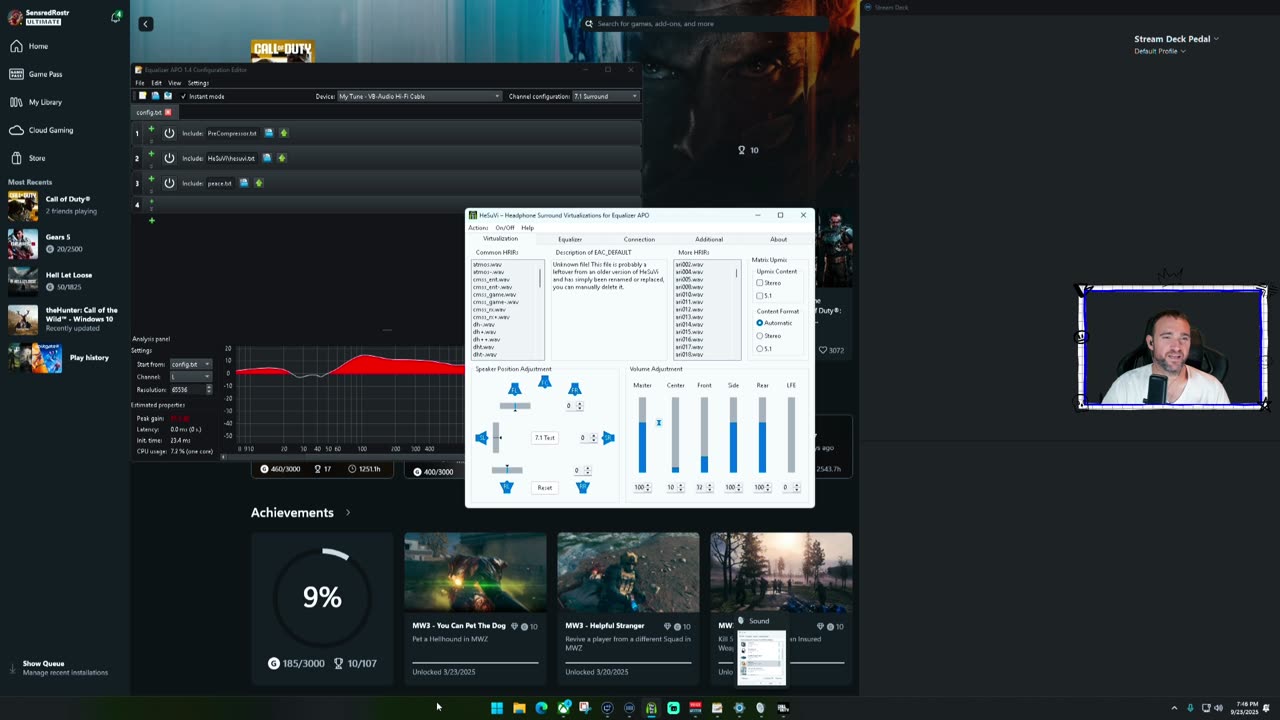This screenshot has height=720, width=1280.
Task: Click the FC front-center speaker icon
Action: pos(545,382)
